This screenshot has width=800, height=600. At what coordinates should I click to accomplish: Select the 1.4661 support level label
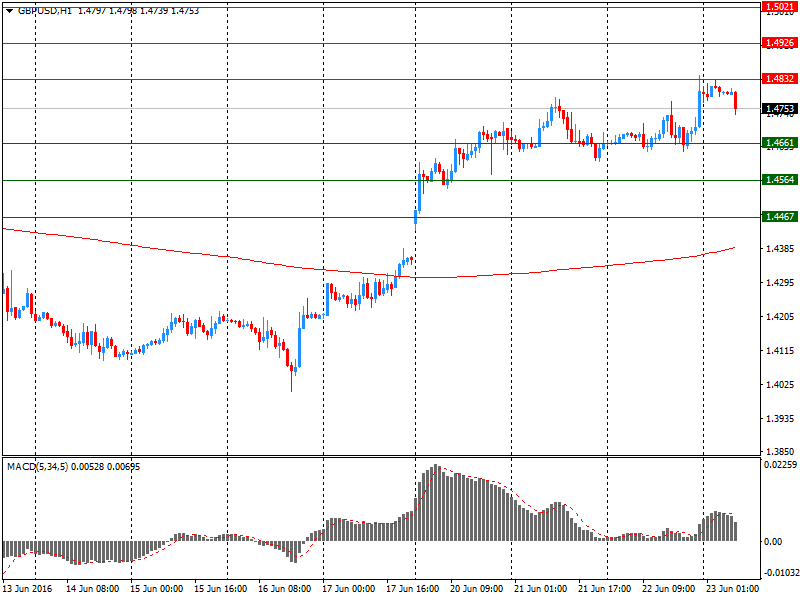[780, 143]
